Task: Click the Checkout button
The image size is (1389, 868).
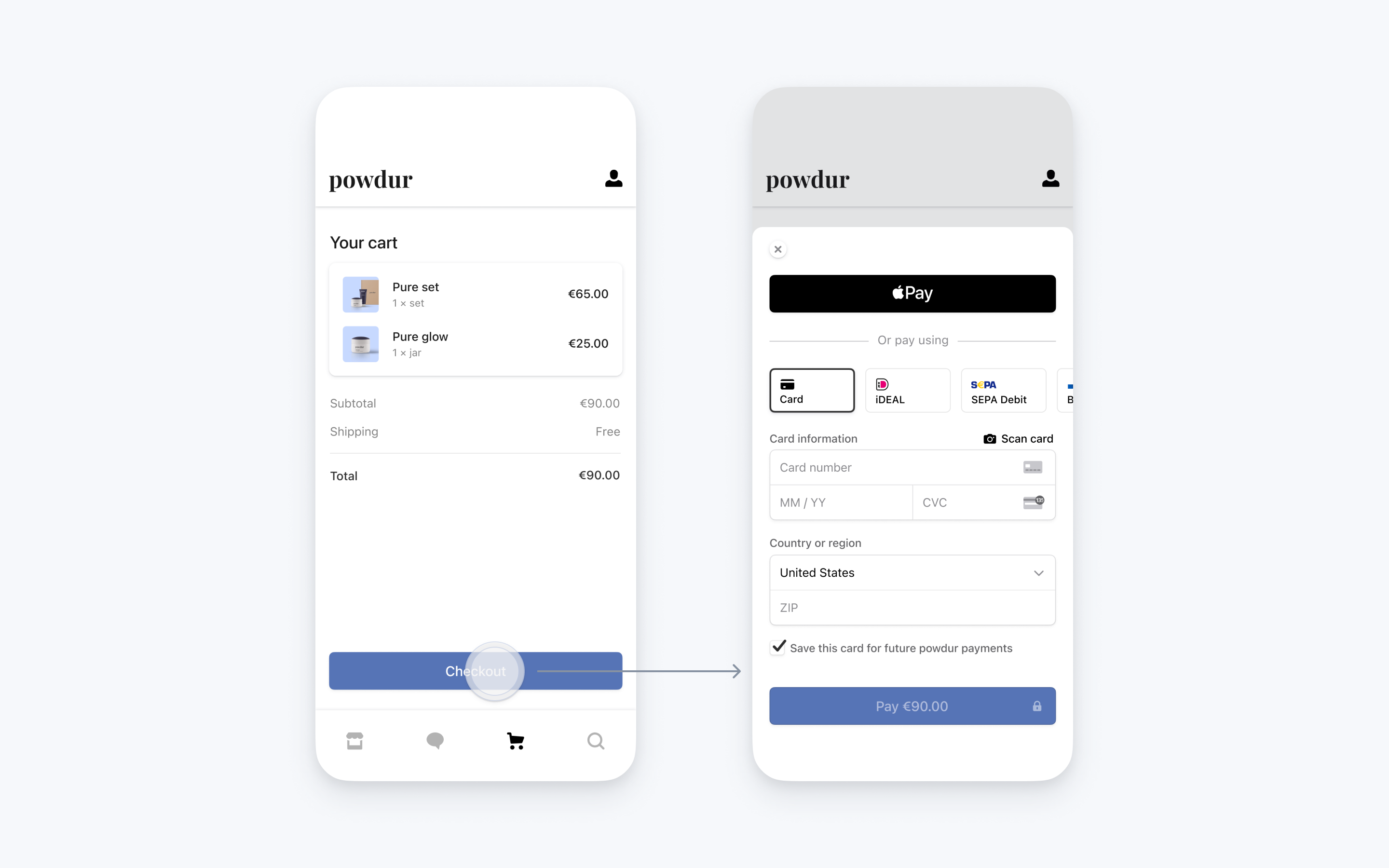Action: pyautogui.click(x=476, y=671)
